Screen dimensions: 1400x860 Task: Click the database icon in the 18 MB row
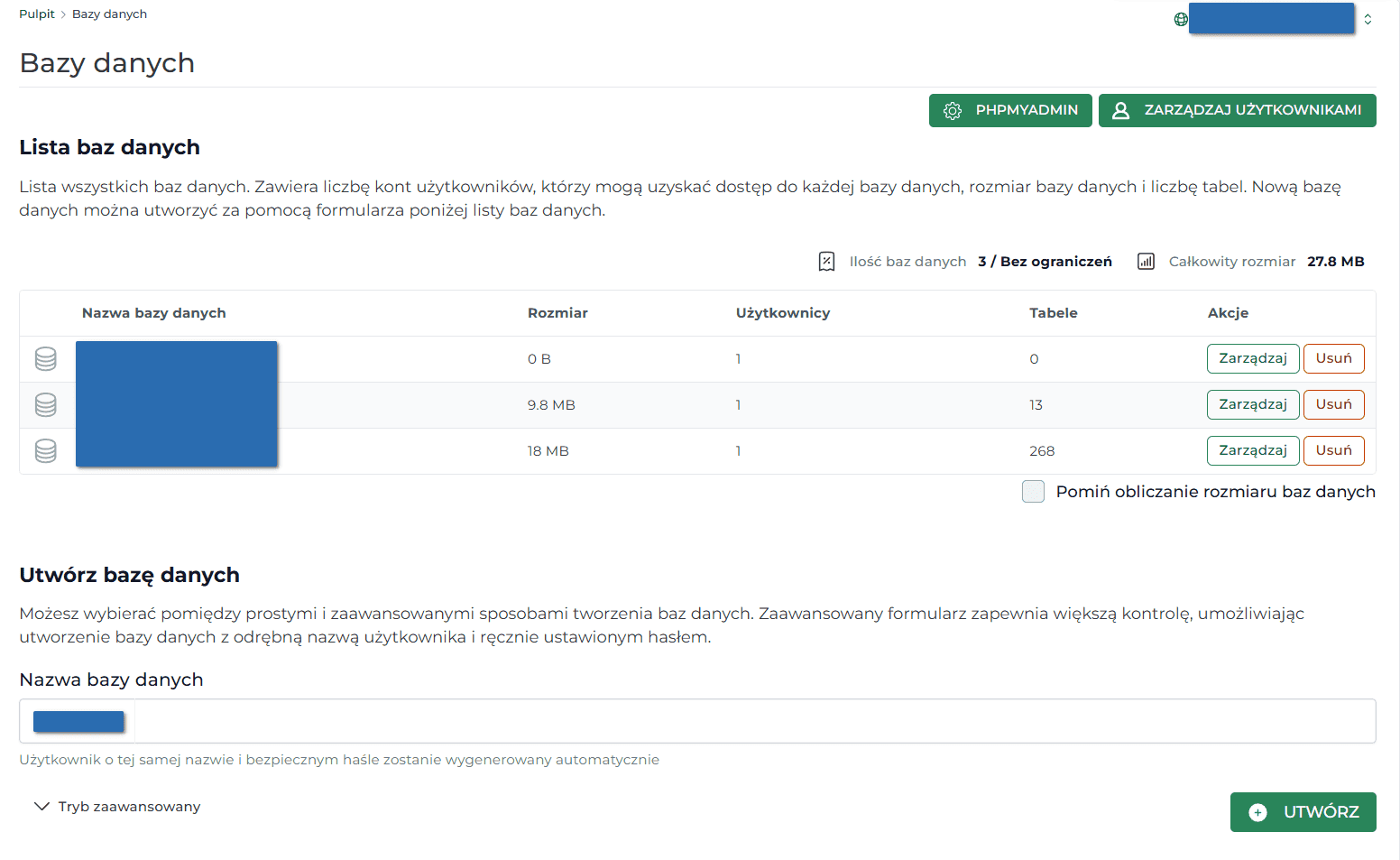pos(46,451)
